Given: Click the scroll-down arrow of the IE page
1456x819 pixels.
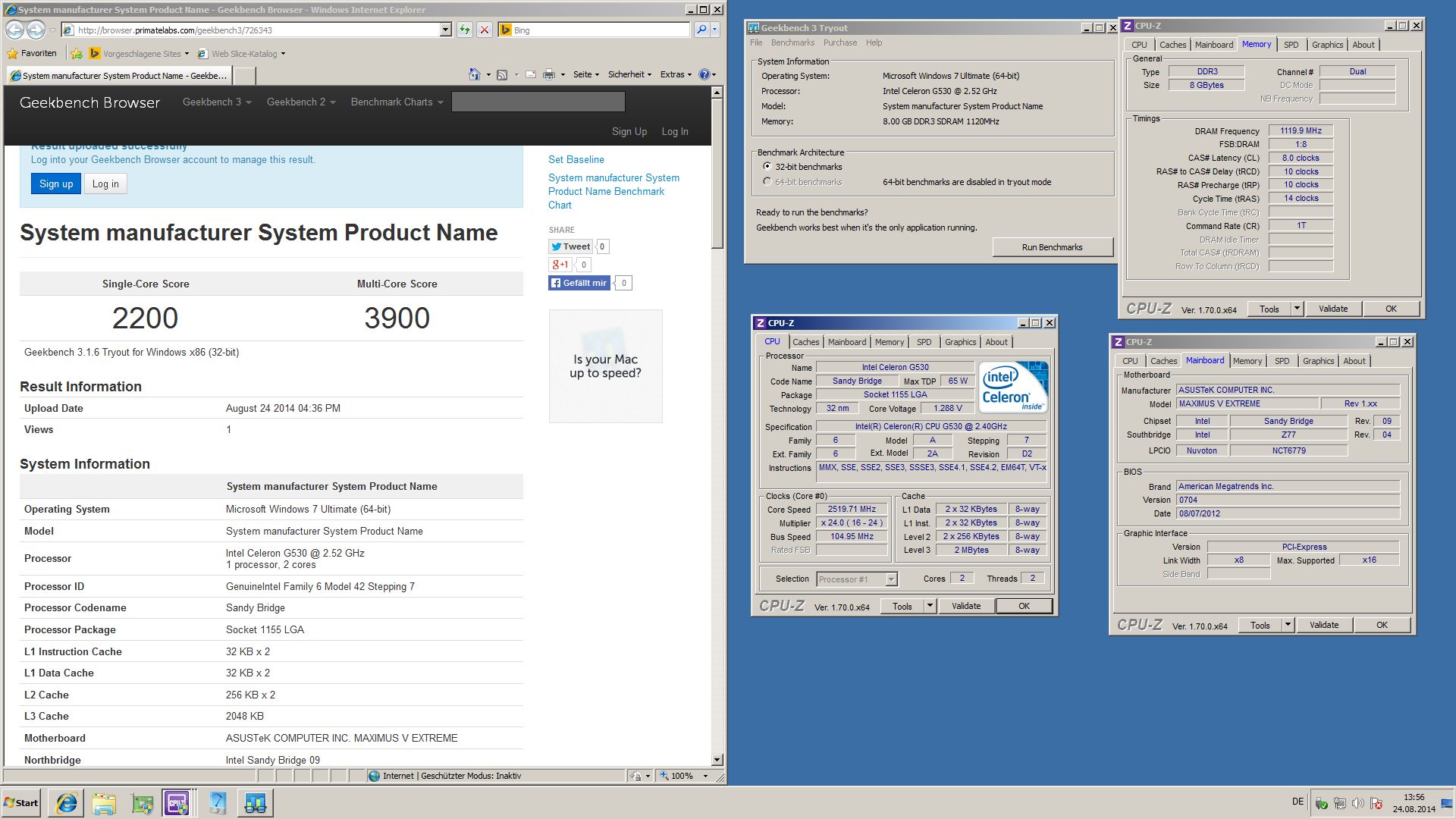Looking at the screenshot, I should point(717,760).
